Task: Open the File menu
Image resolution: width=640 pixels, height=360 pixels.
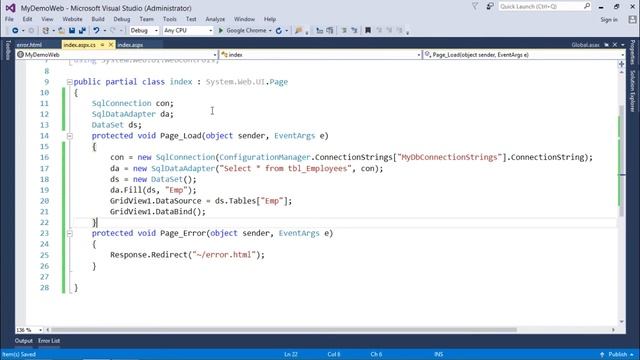Action: pos(9,19)
